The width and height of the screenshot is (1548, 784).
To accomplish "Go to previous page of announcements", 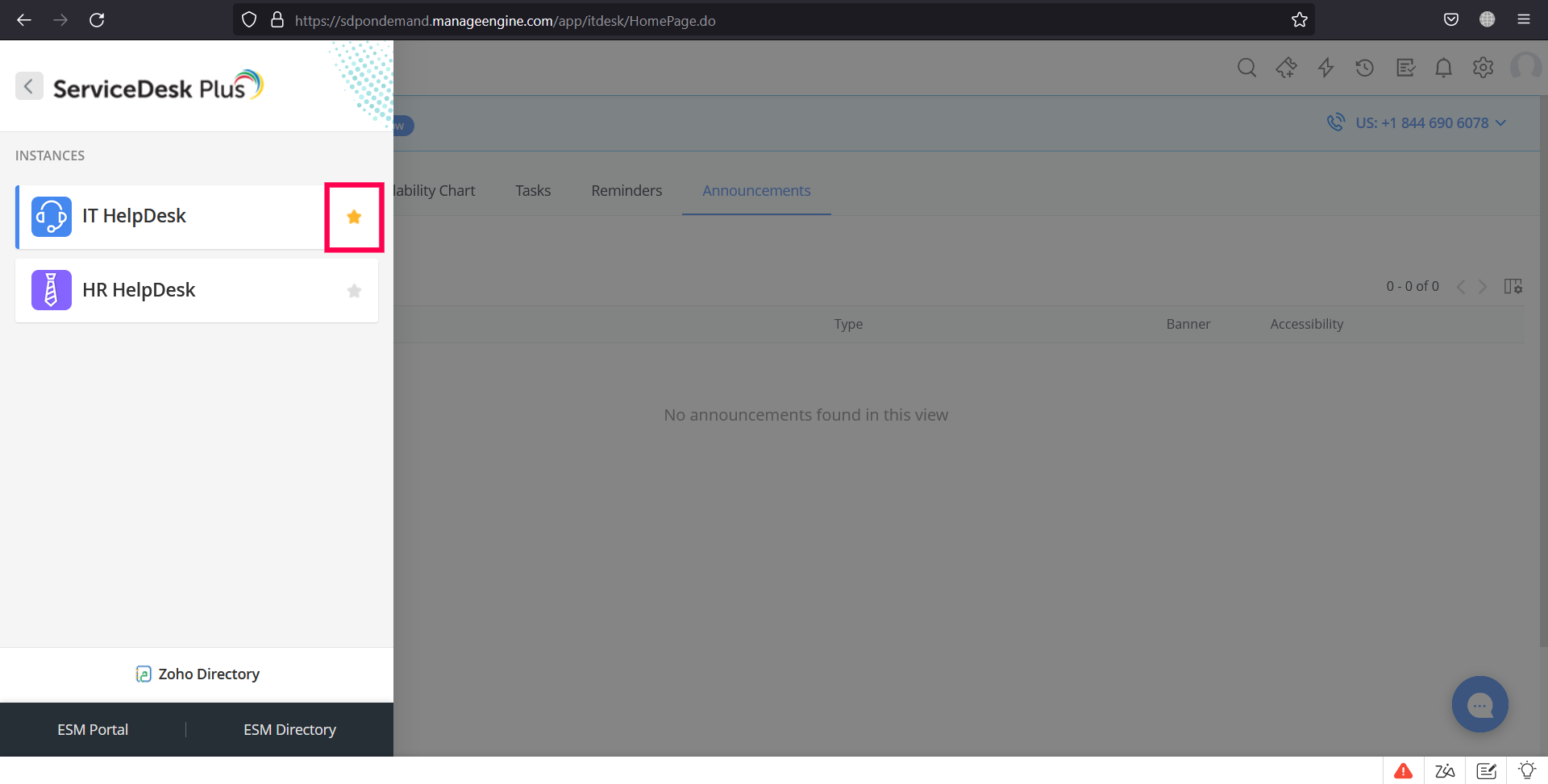I will 1461,287.
